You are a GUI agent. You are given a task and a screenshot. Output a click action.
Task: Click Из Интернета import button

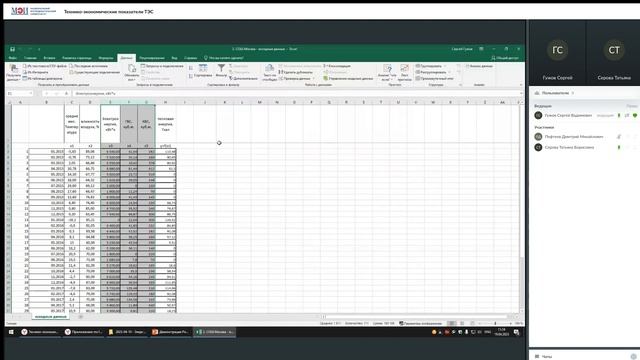[36, 72]
